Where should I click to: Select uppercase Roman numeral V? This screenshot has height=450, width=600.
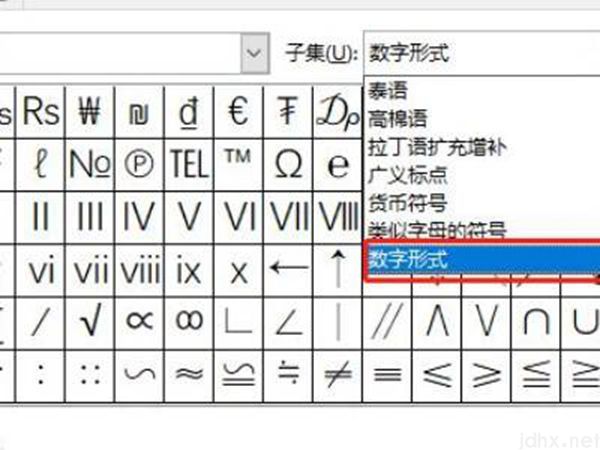(x=189, y=217)
